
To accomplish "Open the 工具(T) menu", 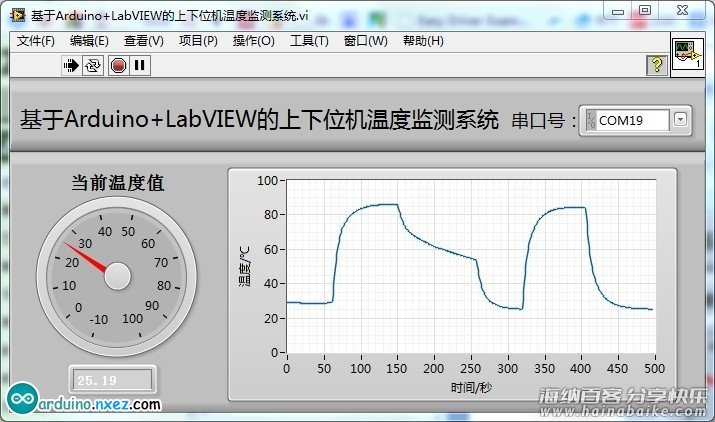I will tap(309, 41).
